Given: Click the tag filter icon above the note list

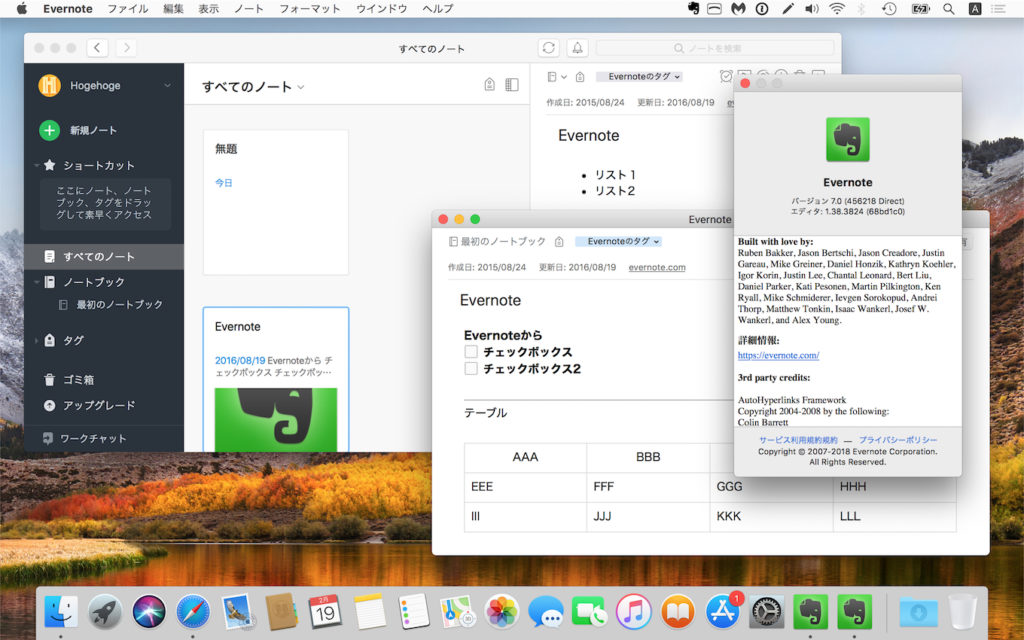Looking at the screenshot, I should click(x=489, y=84).
